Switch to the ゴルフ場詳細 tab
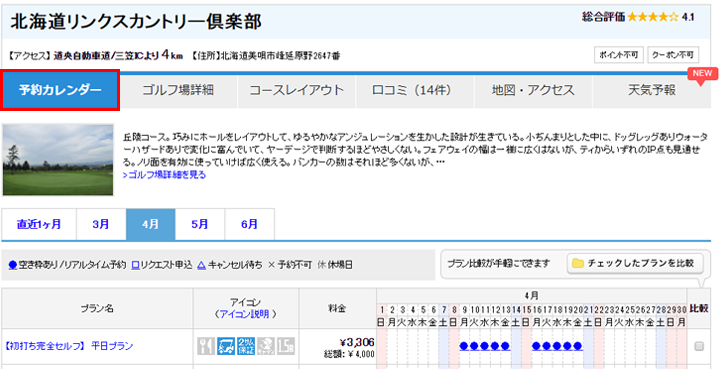The image size is (720, 369). 178,90
